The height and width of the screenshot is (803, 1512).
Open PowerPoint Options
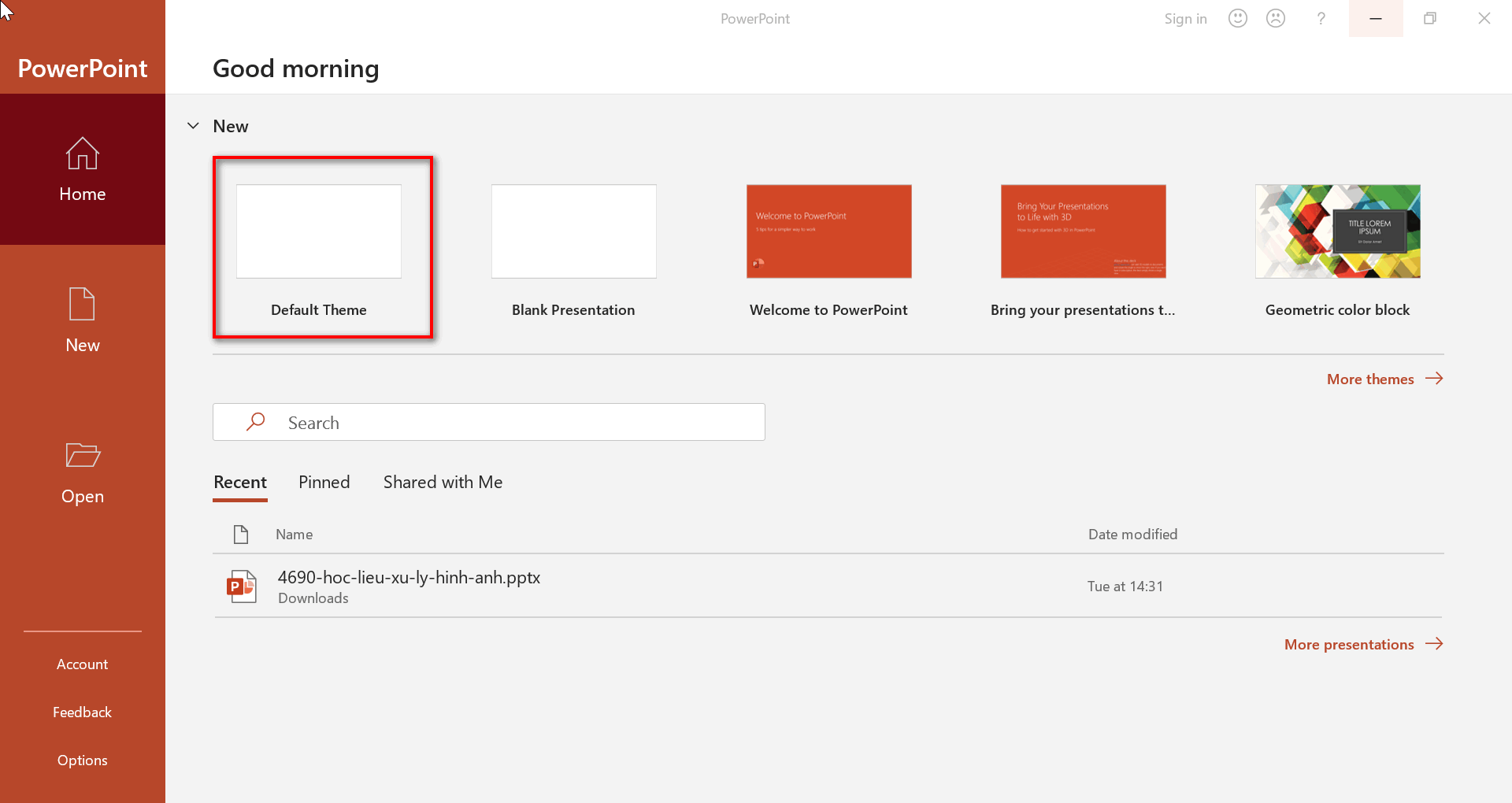(83, 760)
